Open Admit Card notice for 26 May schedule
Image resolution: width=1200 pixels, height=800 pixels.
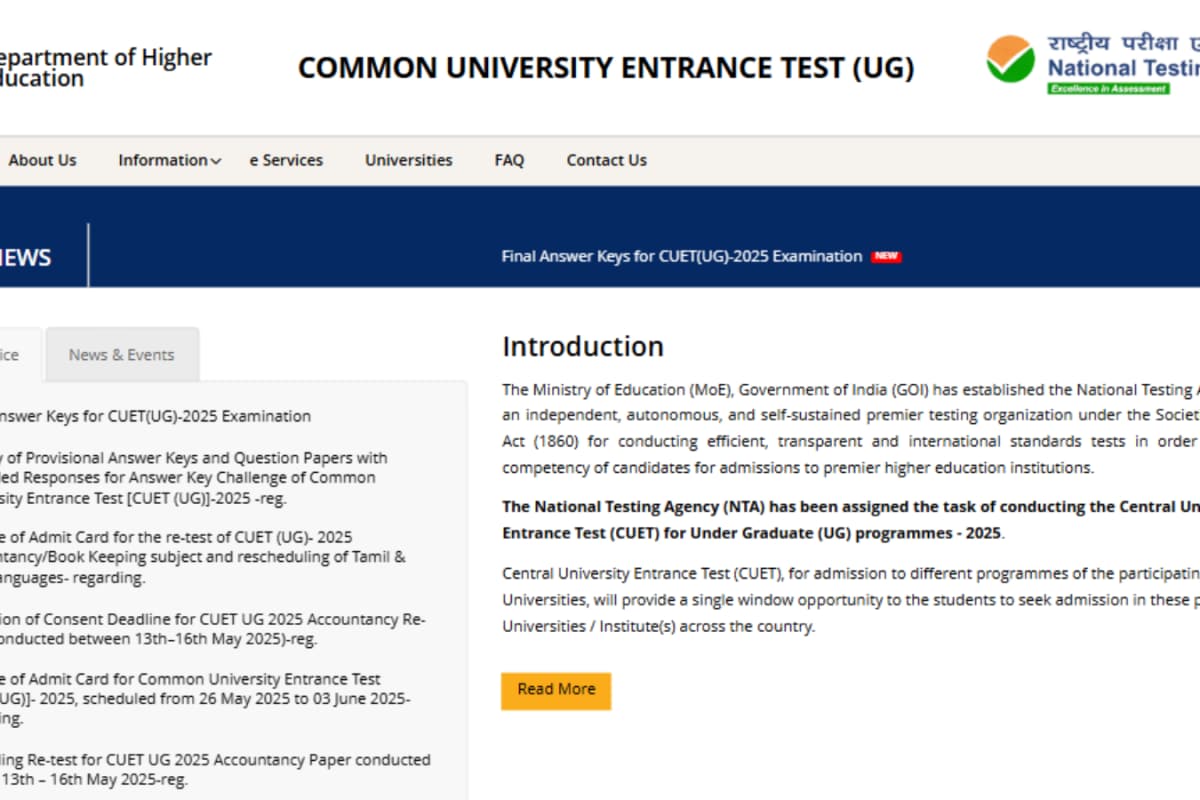[205, 699]
